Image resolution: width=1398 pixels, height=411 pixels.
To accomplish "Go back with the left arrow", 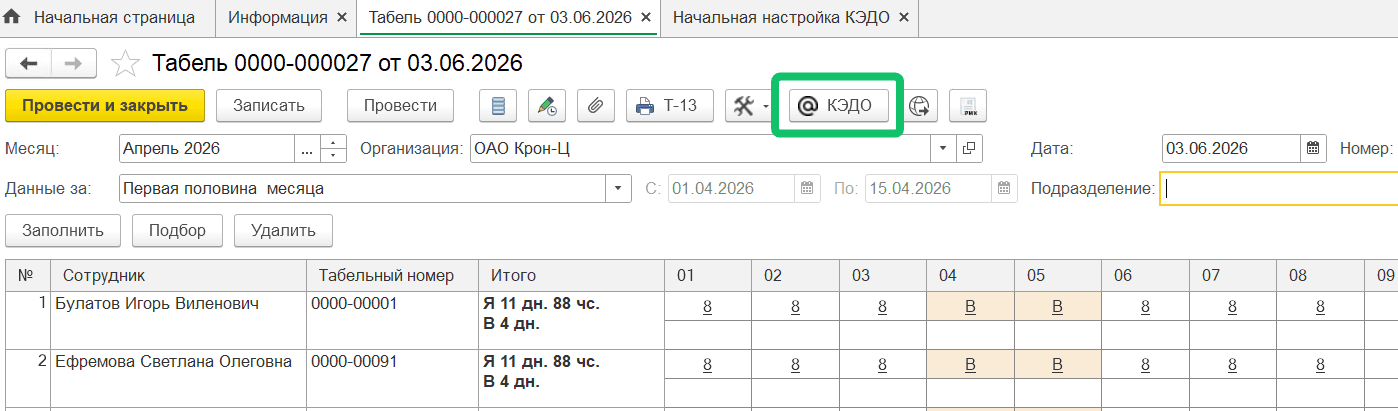I will [x=29, y=63].
